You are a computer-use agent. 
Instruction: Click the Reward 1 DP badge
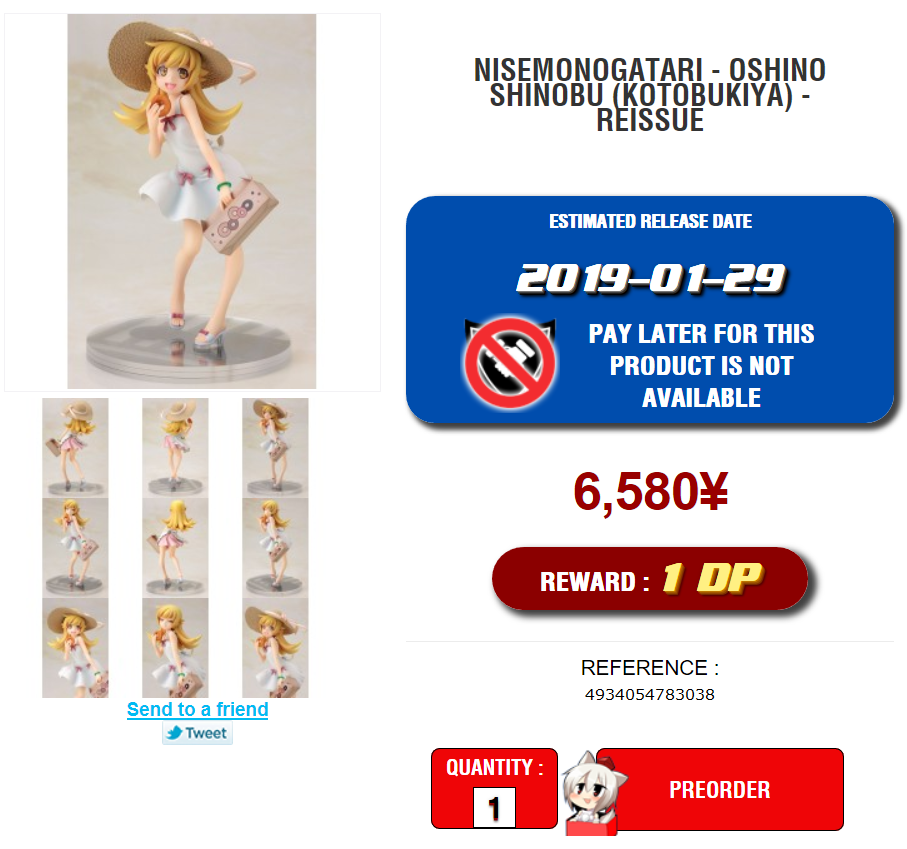[x=650, y=579]
